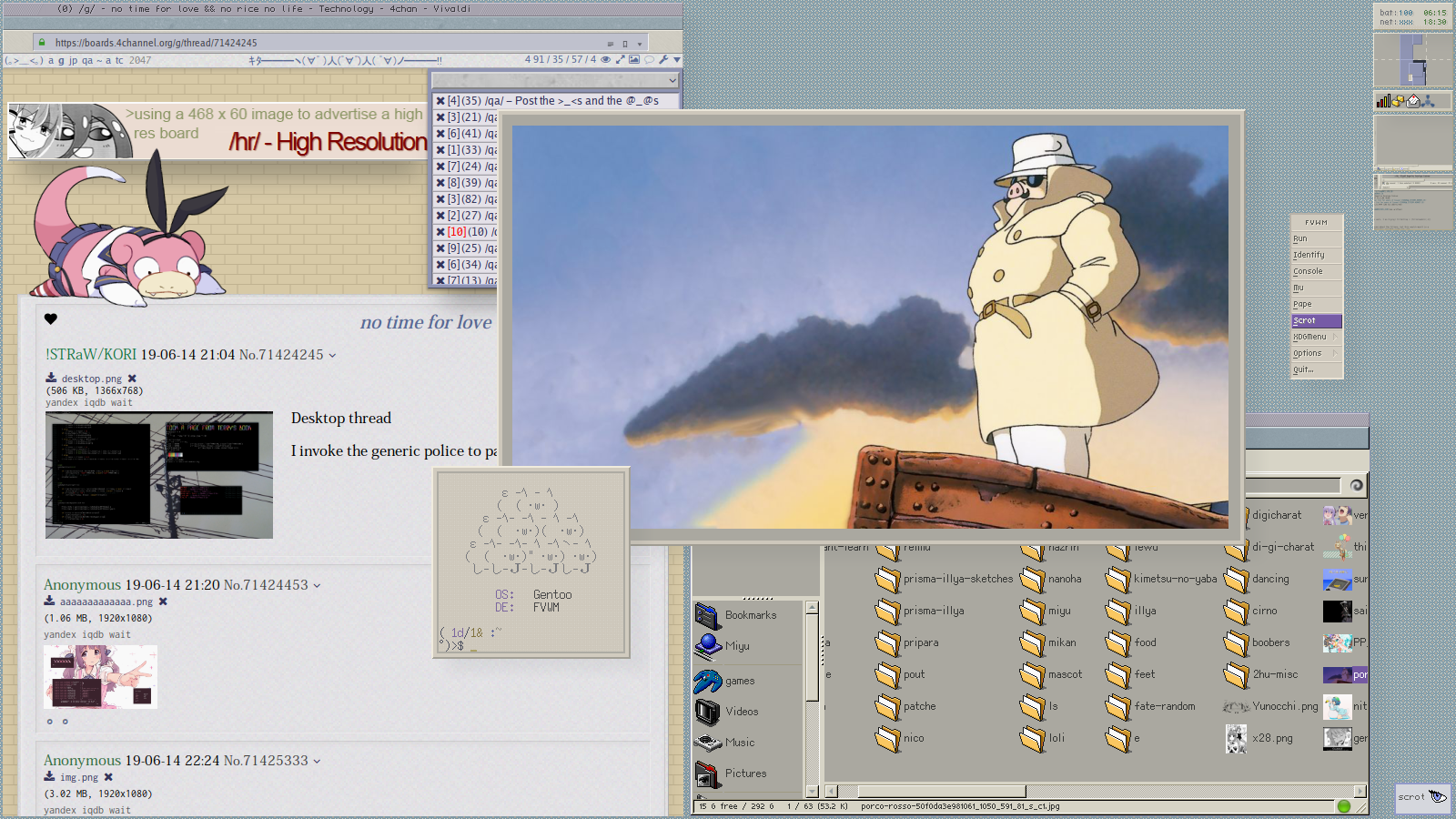
Task: Click the expand arrows icon in header
Action: coord(620,60)
